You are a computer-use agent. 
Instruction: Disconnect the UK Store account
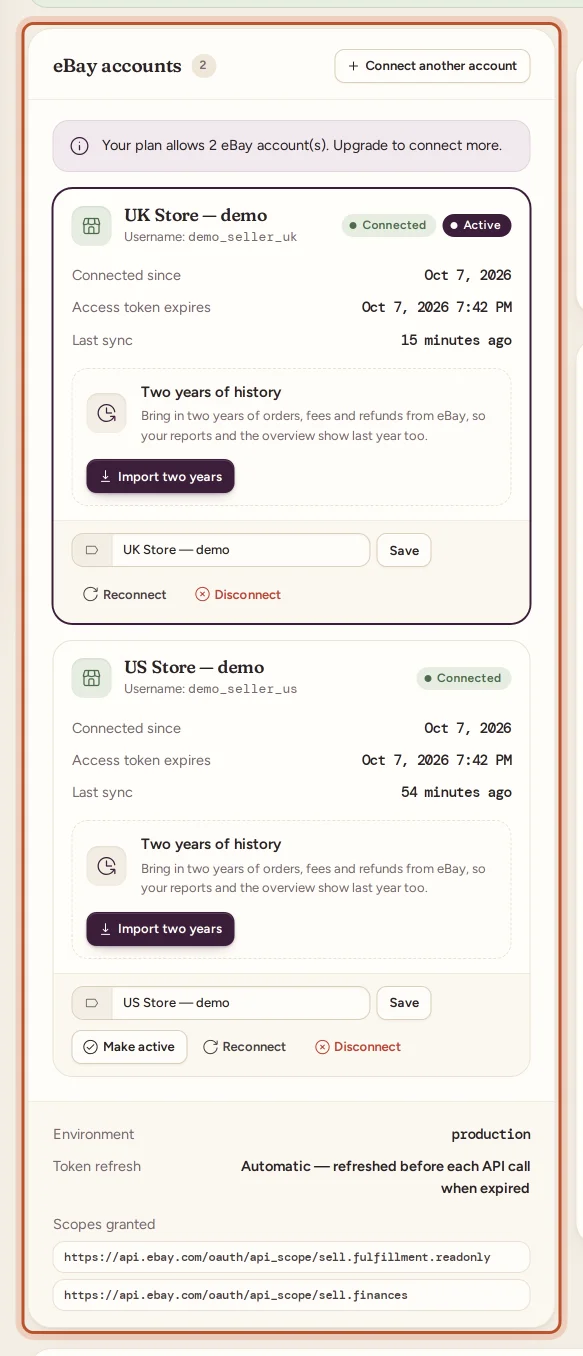coord(238,594)
